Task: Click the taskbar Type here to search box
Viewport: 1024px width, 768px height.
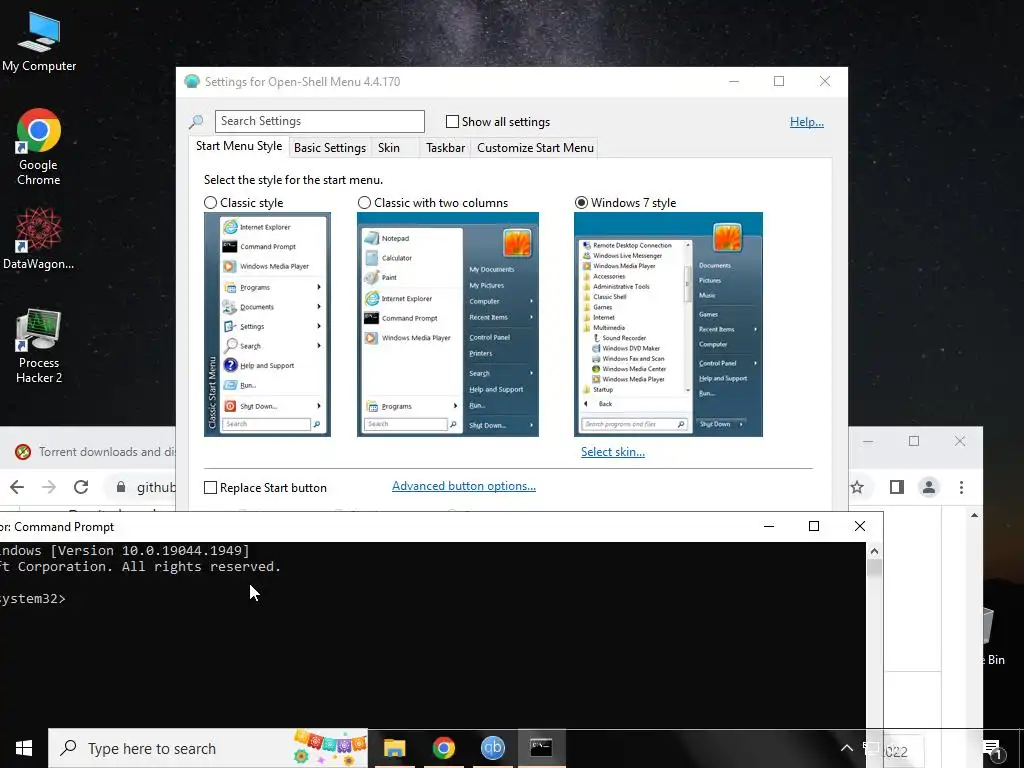Action: (208, 748)
